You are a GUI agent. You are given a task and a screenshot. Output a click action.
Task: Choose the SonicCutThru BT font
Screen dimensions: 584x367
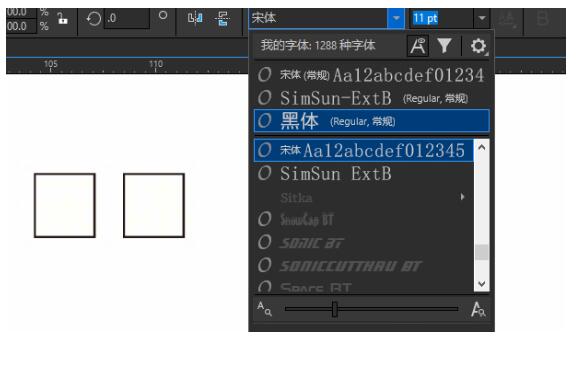[x=364, y=266]
